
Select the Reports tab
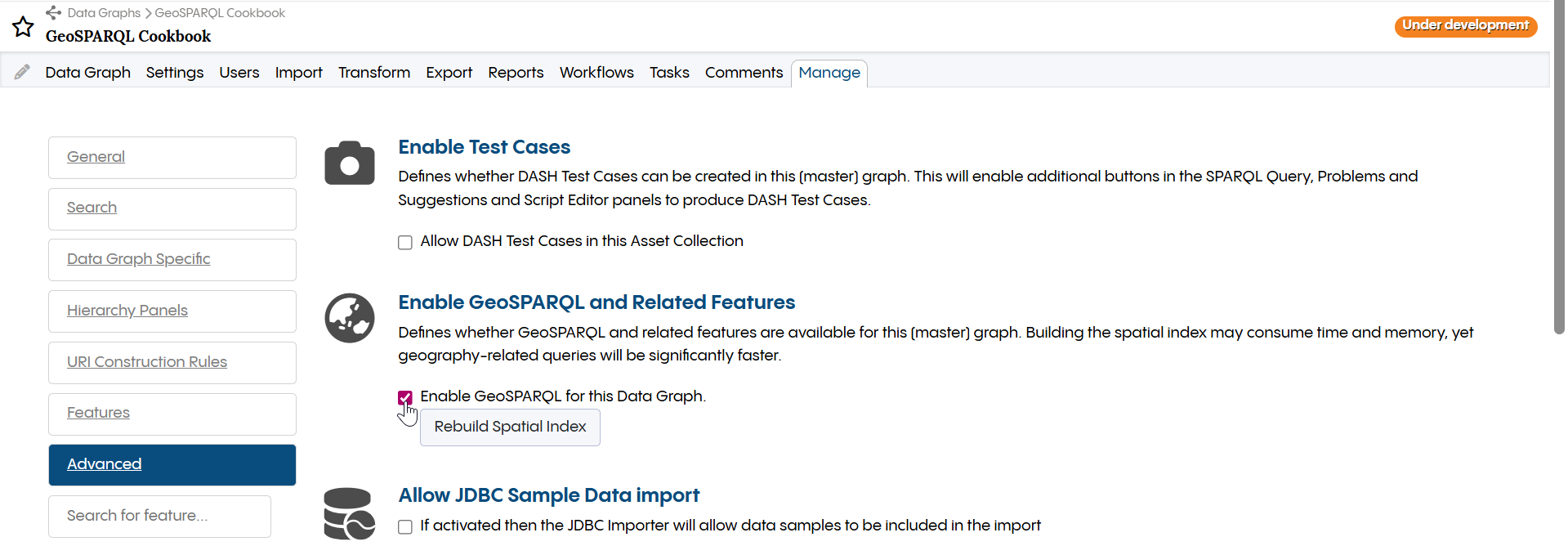515,73
